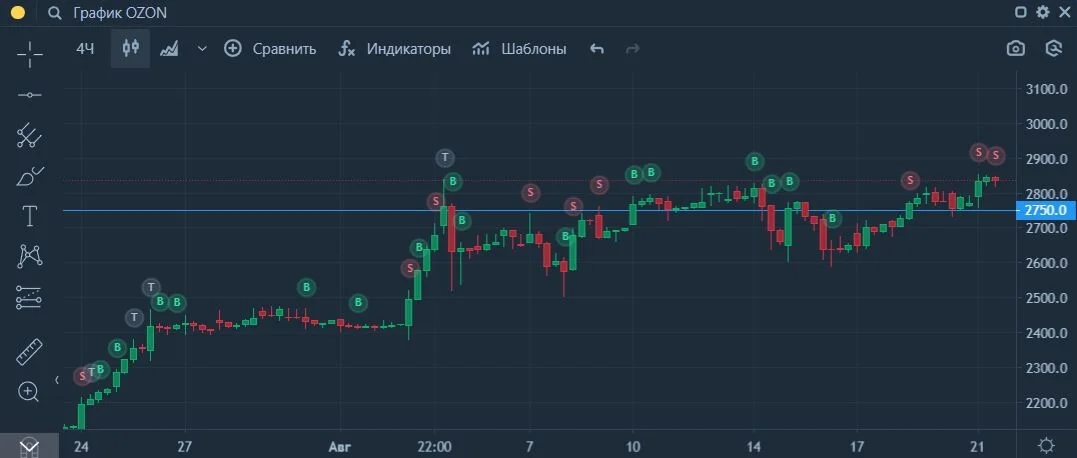Open chart scale settings gear at bottom right
Viewport: 1077px width, 458px height.
tap(1045, 444)
